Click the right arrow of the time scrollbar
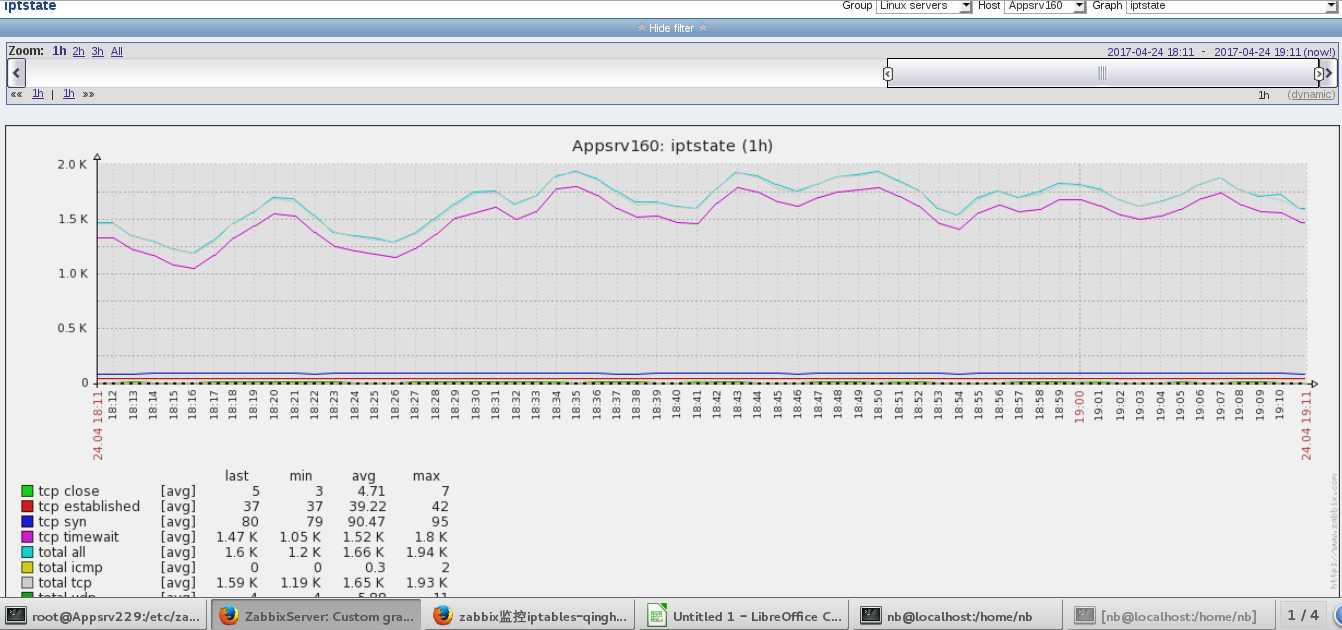1342x630 pixels. [1329, 73]
